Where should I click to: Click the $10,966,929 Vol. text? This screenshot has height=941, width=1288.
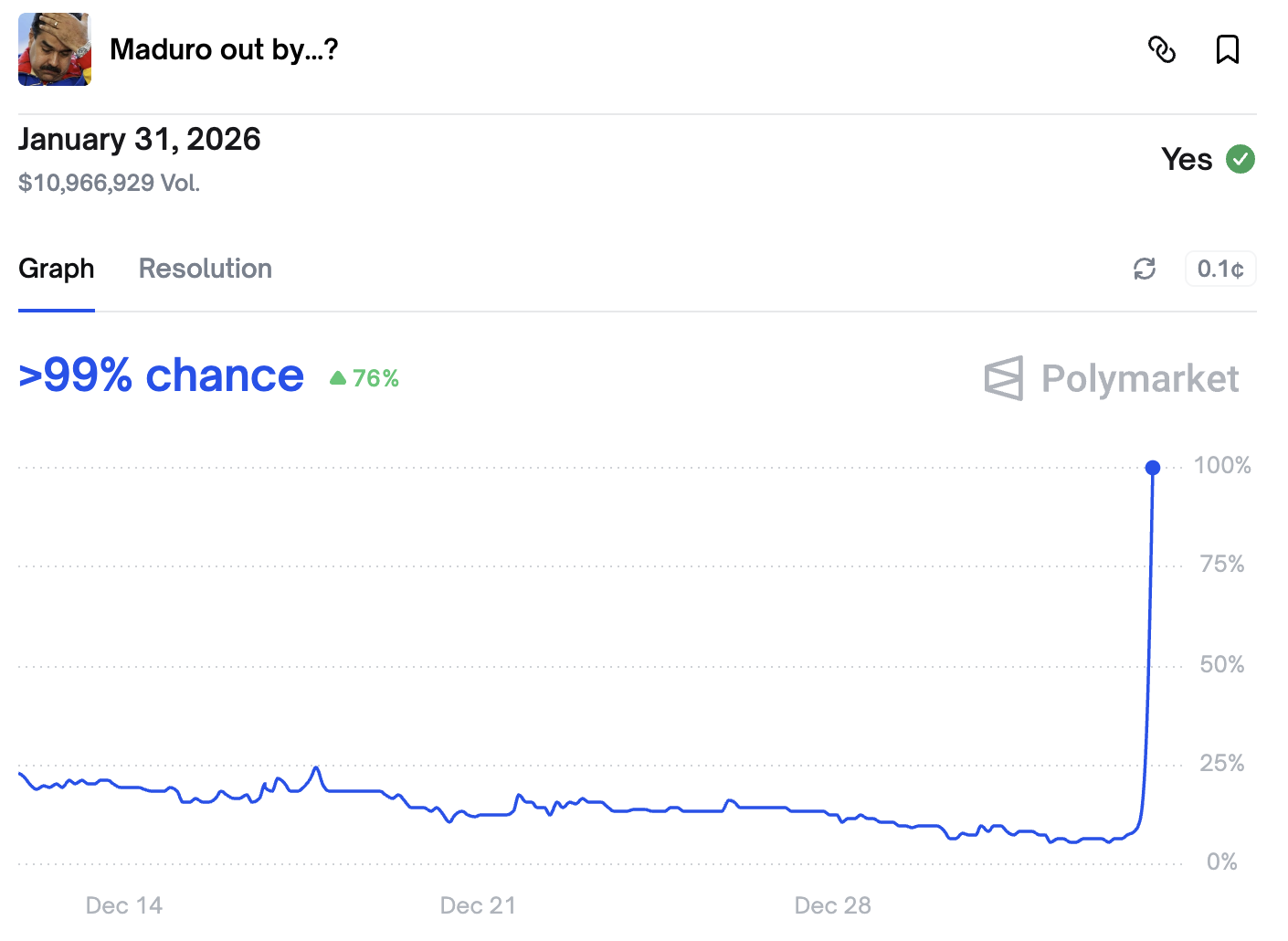109,183
